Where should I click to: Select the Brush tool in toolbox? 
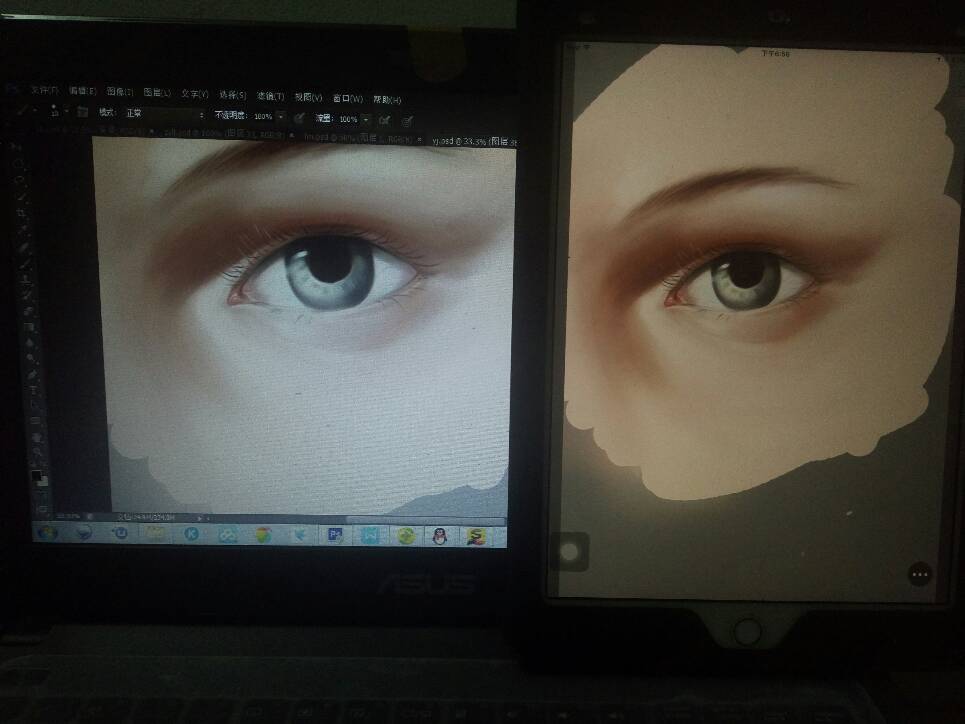pyautogui.click(x=25, y=262)
